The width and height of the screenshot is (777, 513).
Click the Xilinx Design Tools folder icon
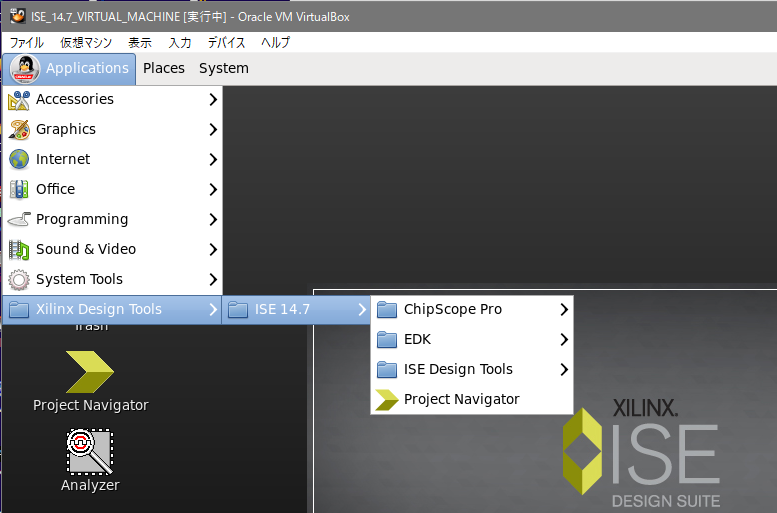click(19, 310)
